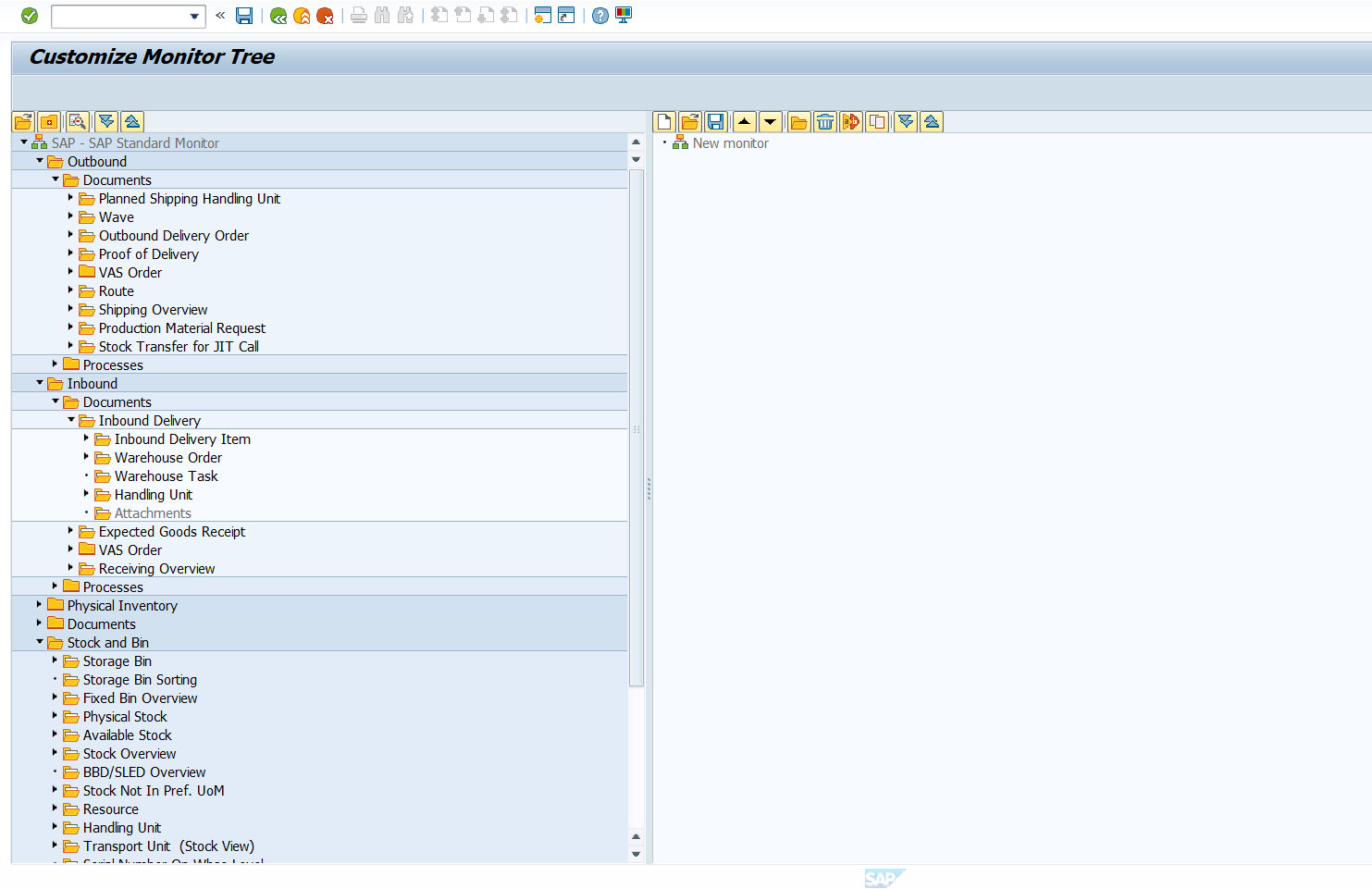The height and width of the screenshot is (889, 1372).
Task: Select the Shipping Overview tree item
Action: point(154,310)
